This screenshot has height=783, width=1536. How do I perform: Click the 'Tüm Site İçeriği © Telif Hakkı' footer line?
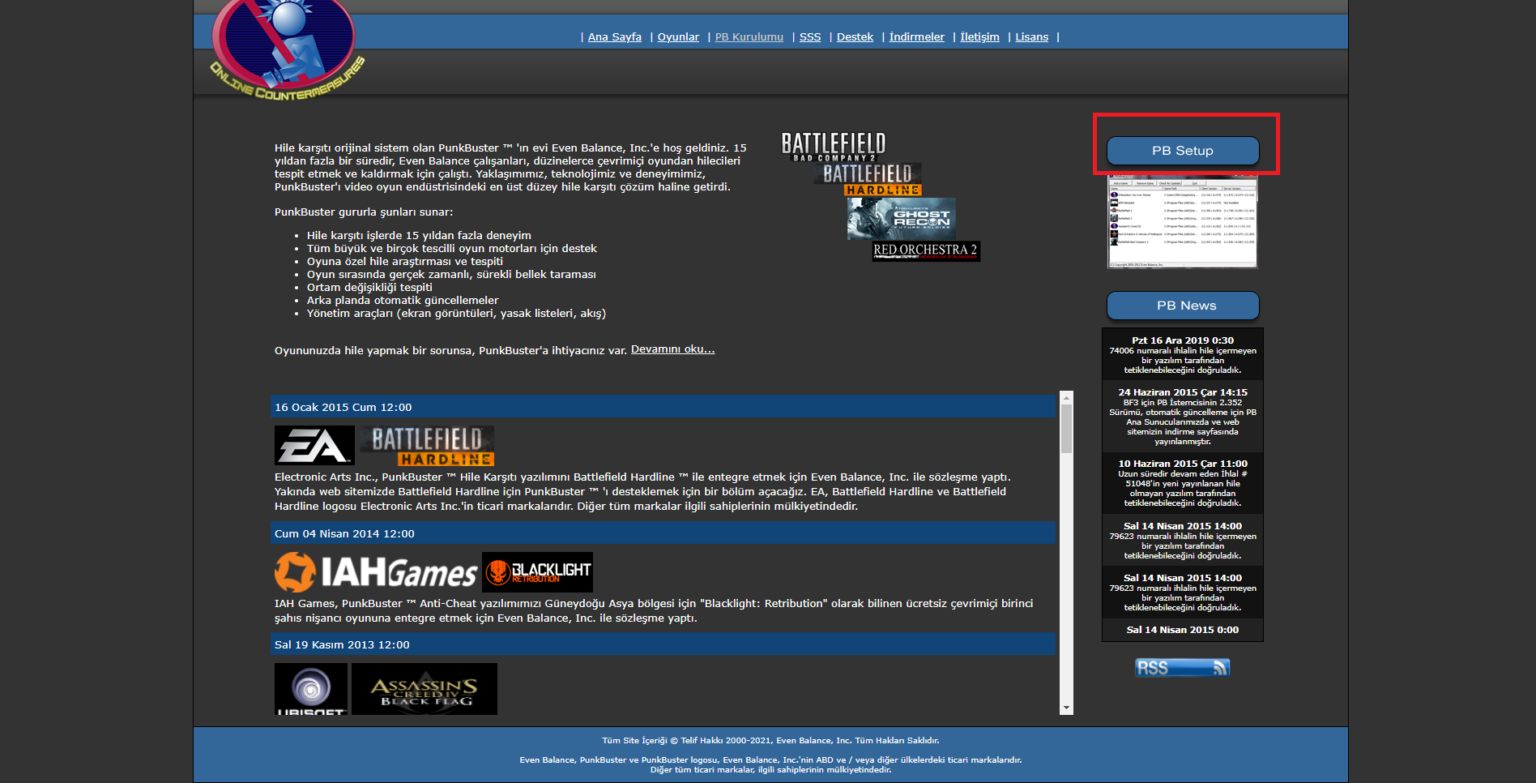click(770, 741)
